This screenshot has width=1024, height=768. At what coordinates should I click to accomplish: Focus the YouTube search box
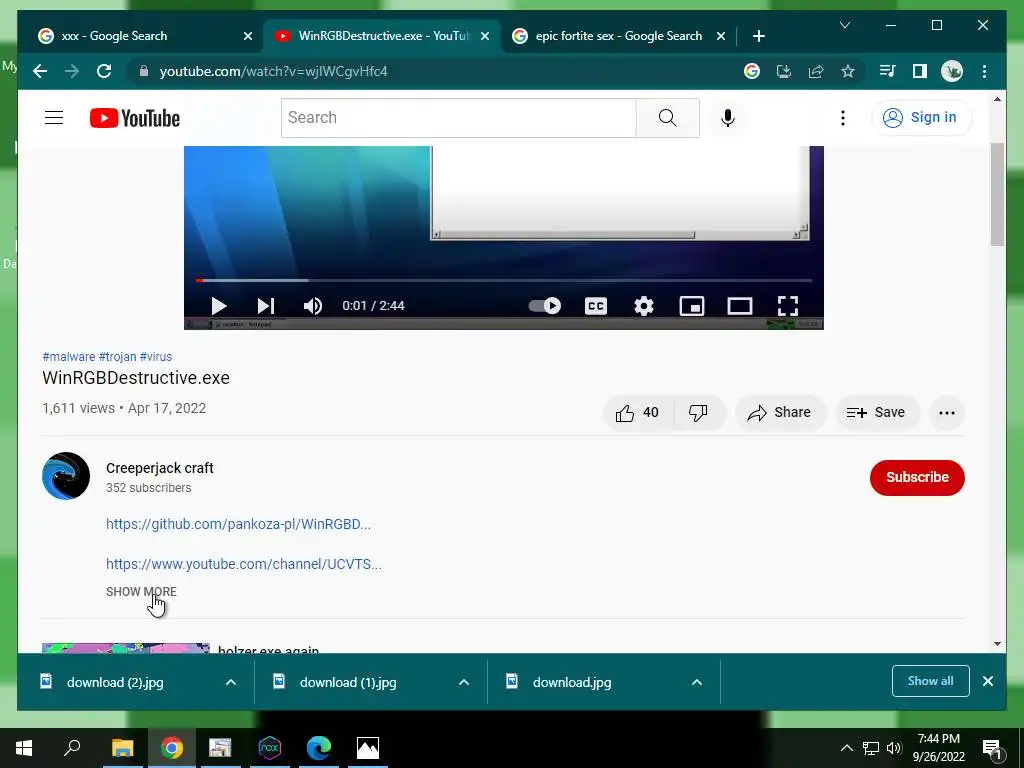click(458, 118)
